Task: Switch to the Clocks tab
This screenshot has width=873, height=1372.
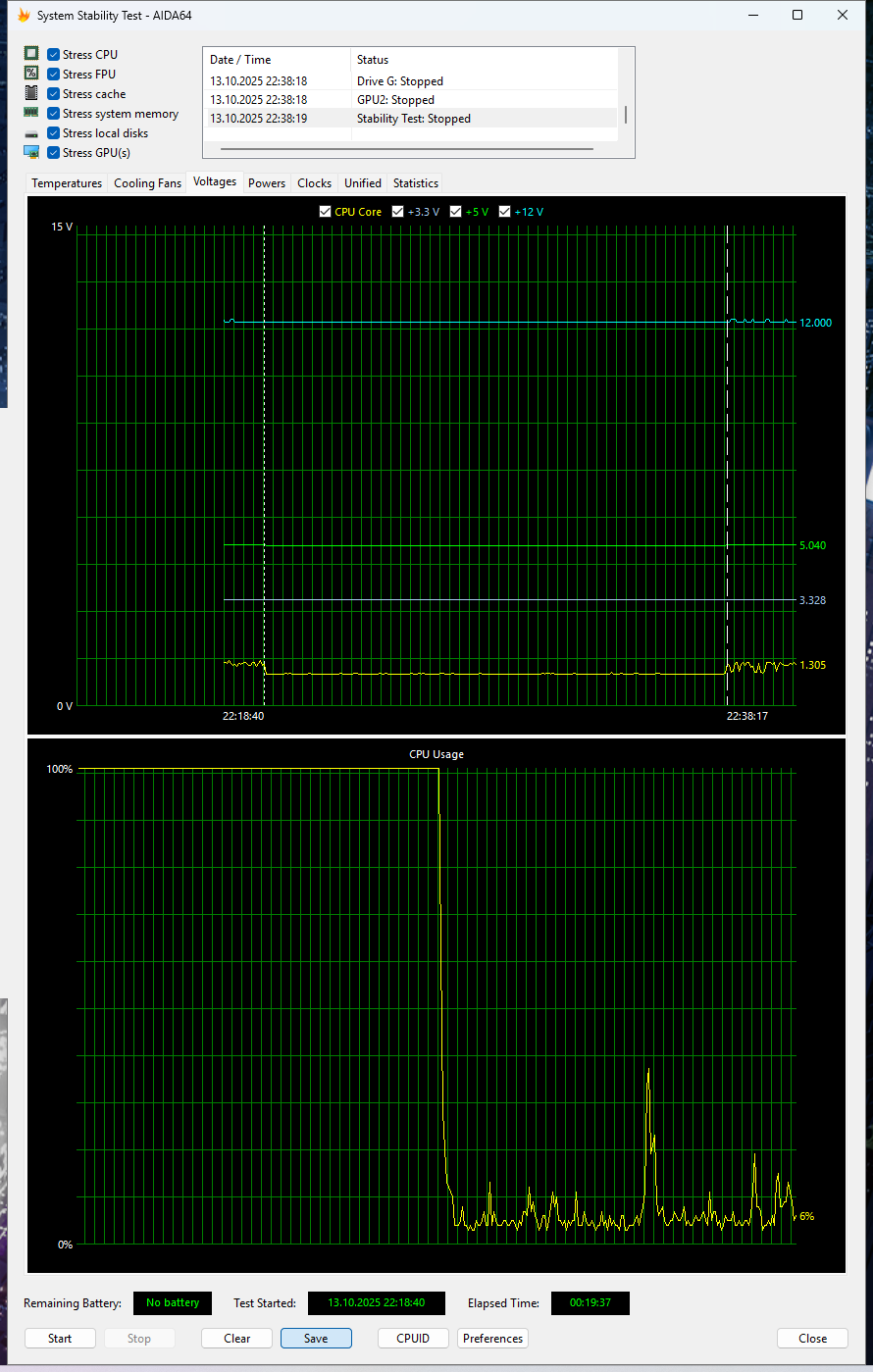Action: click(x=314, y=182)
